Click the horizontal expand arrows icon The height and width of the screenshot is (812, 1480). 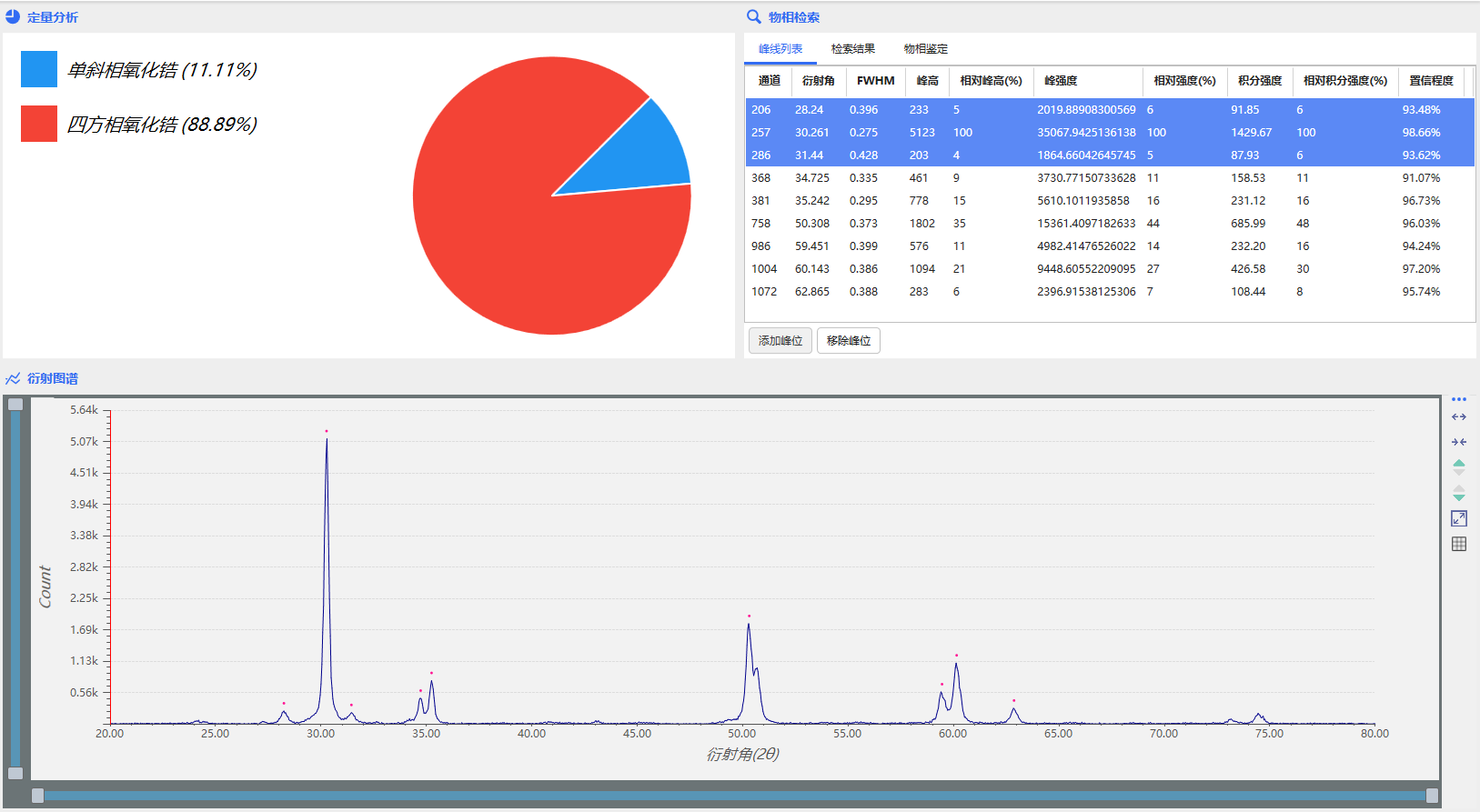pos(1459,417)
